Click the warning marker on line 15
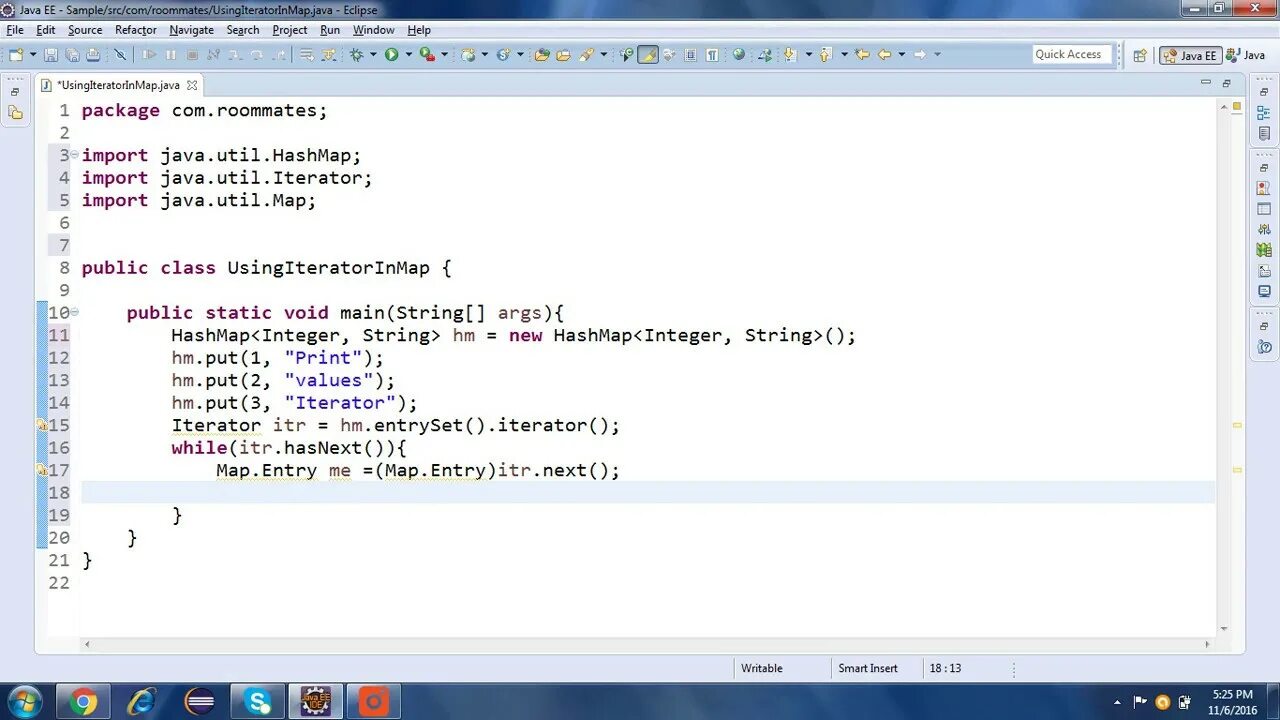1280x720 pixels. pos(42,426)
